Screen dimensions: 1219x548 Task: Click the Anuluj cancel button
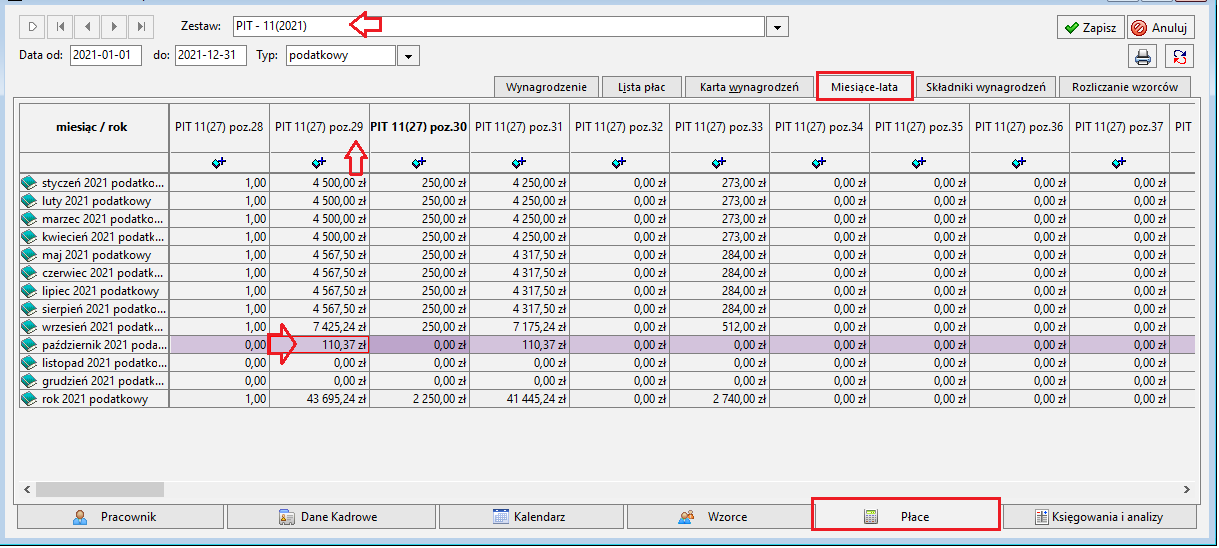(x=1161, y=28)
